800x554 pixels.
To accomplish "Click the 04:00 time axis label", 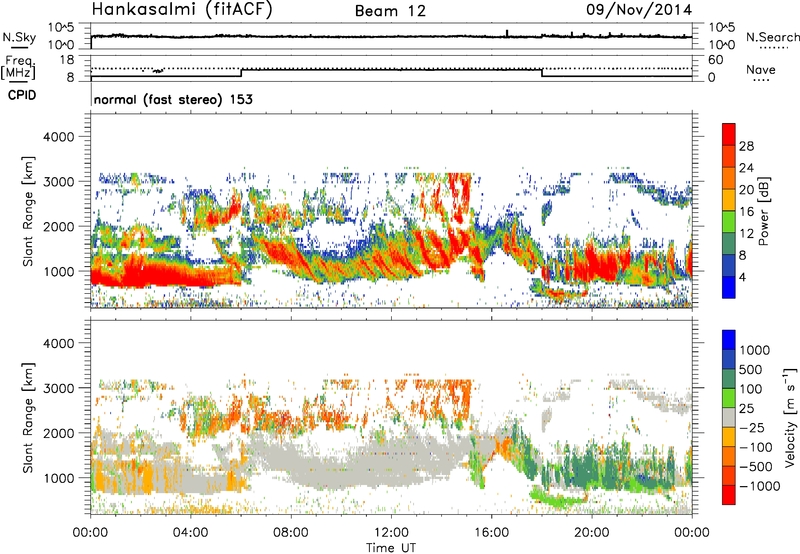I will coord(190,533).
